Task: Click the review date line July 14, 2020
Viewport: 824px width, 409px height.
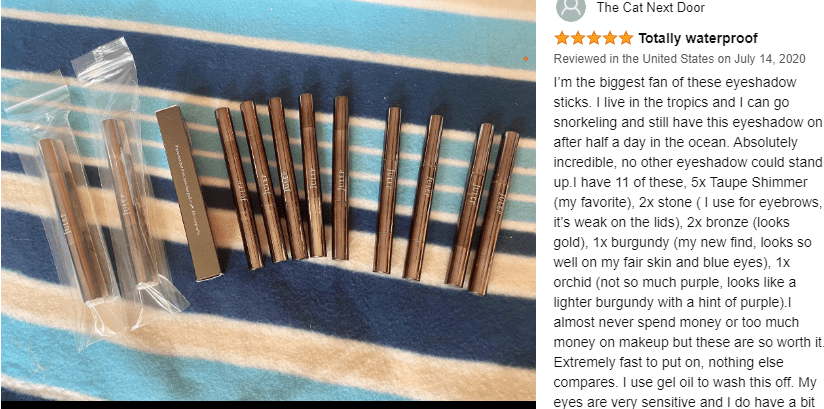Action: [679, 59]
